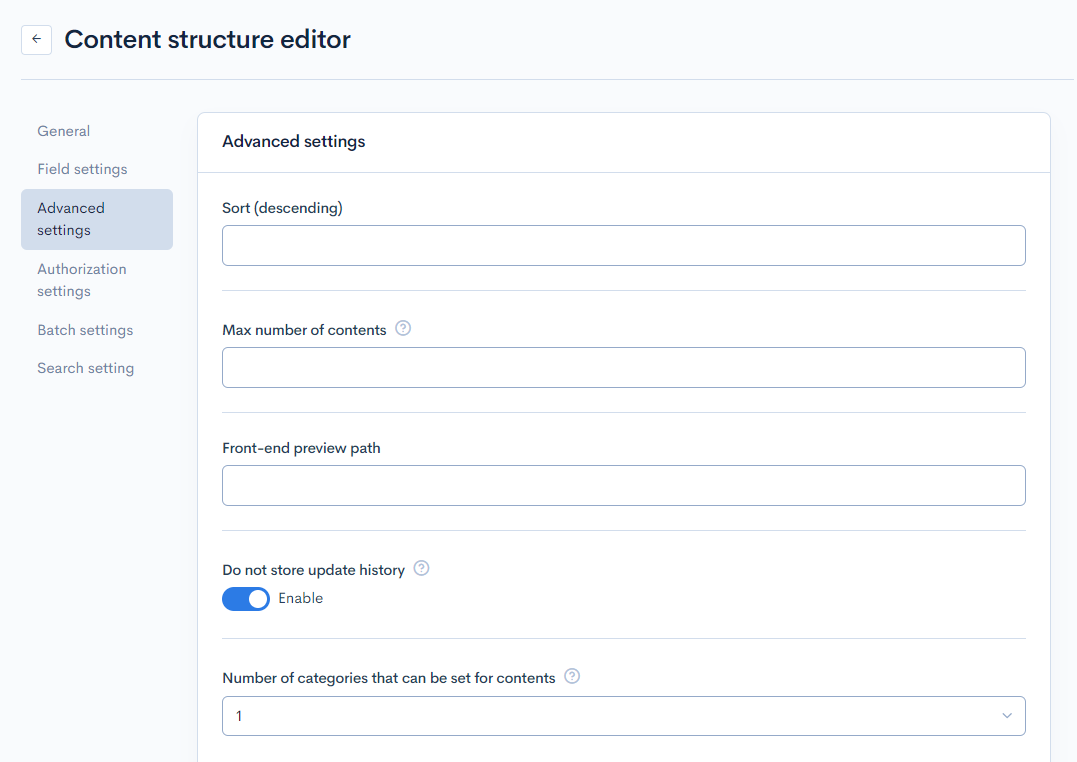Image resolution: width=1077 pixels, height=762 pixels.
Task: Click the help icon next to Number of categories
Action: [x=571, y=676]
